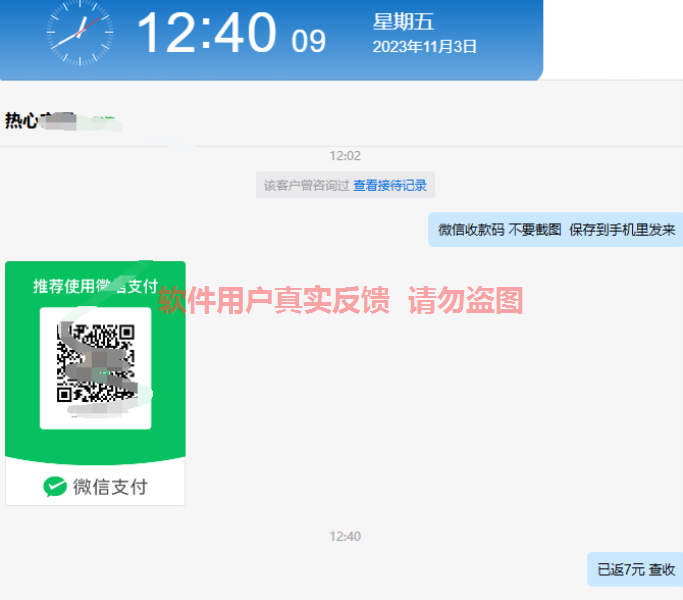This screenshot has height=600, width=683.
Task: Click the green 微信支付 logo icon
Action: 55,487
